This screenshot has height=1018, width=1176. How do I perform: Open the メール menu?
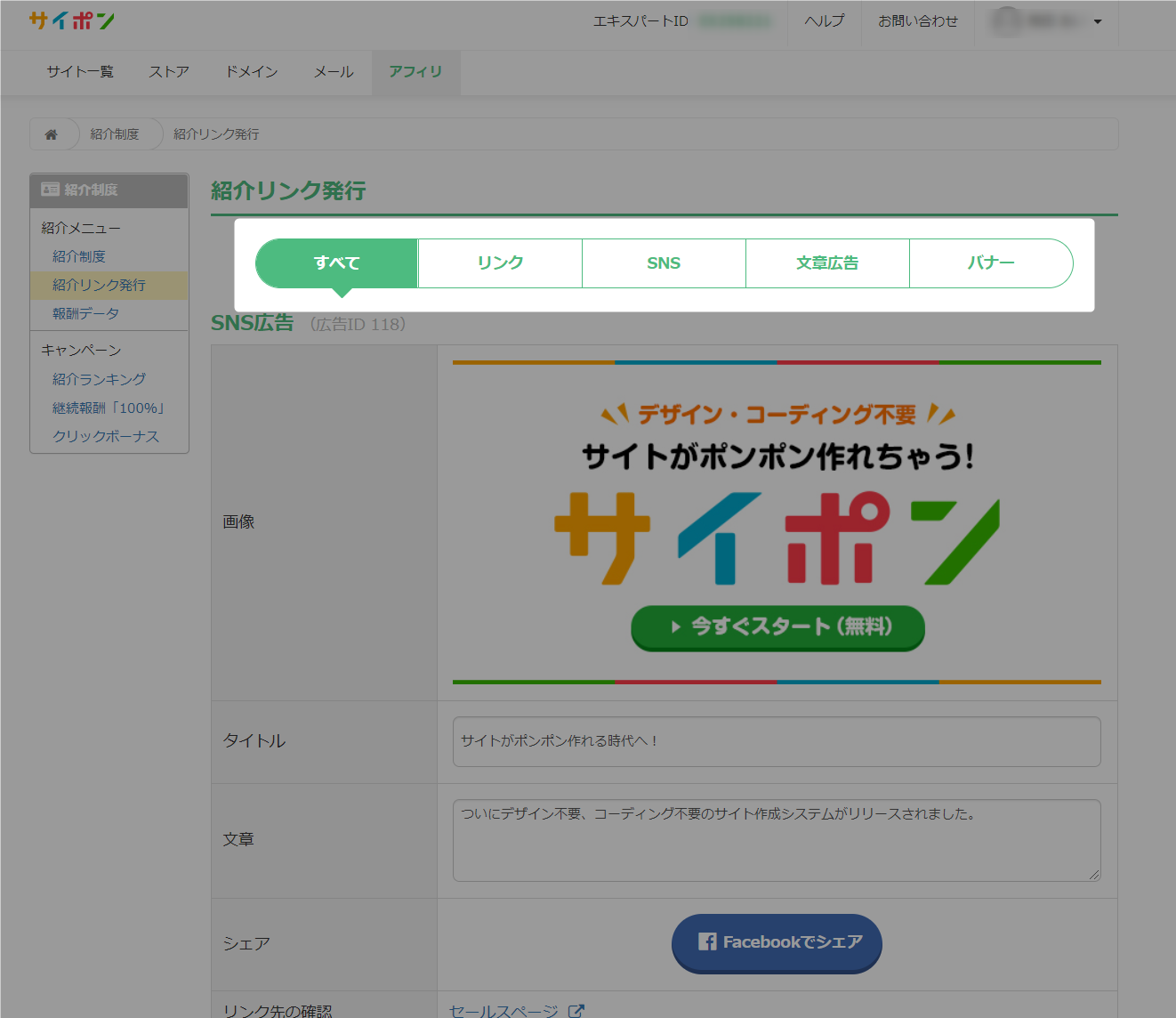334,72
